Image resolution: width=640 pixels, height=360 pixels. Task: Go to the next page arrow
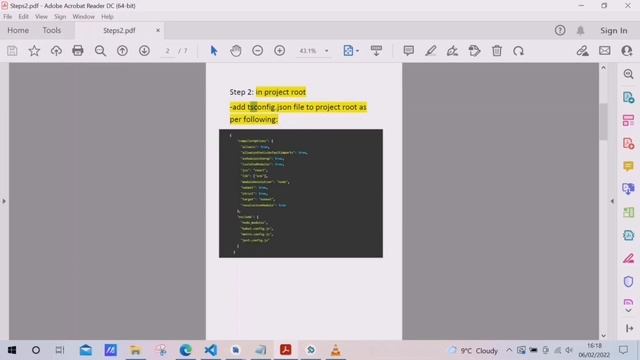click(x=144, y=51)
